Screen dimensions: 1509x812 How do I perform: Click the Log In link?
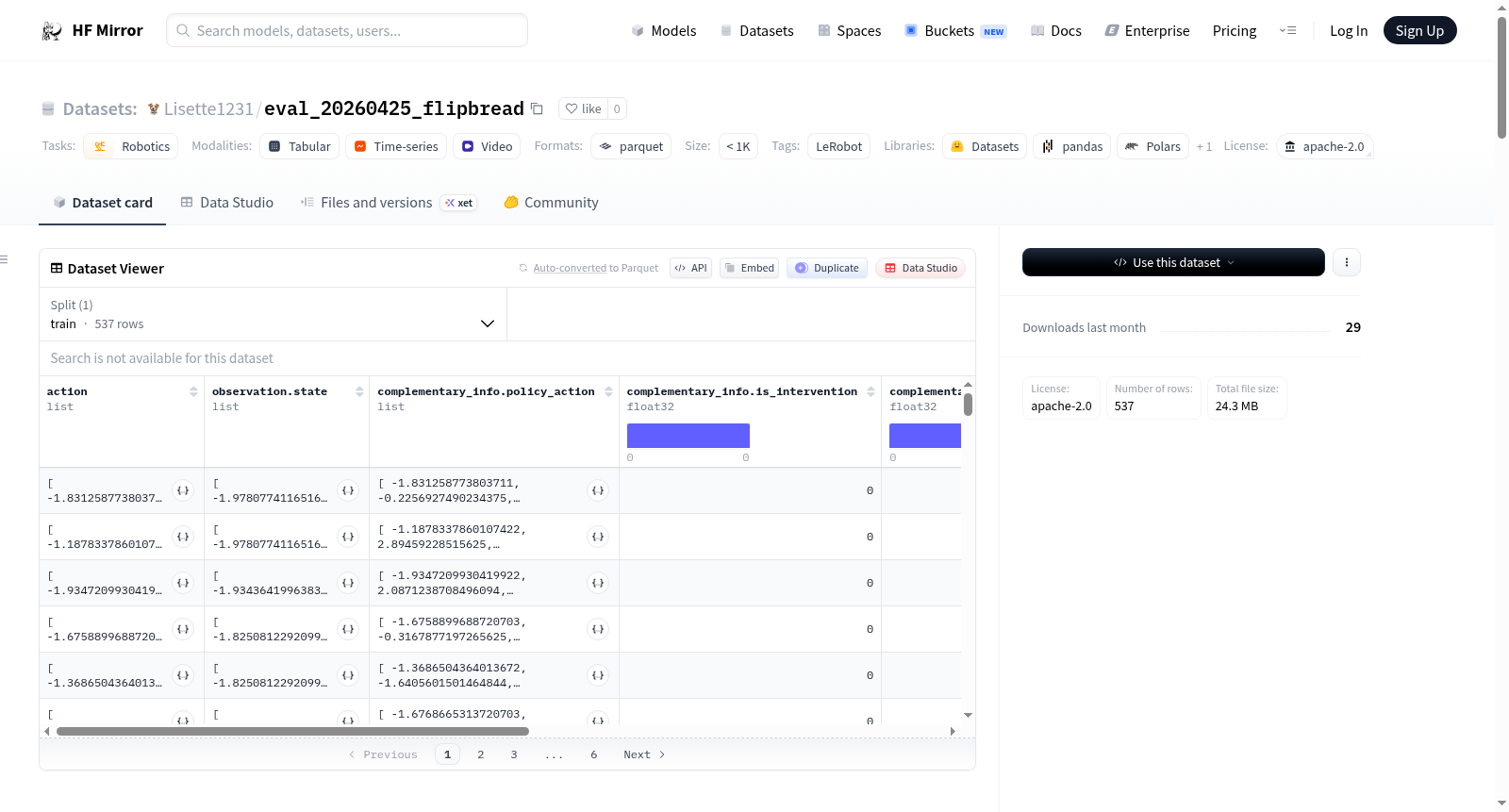pos(1349,31)
